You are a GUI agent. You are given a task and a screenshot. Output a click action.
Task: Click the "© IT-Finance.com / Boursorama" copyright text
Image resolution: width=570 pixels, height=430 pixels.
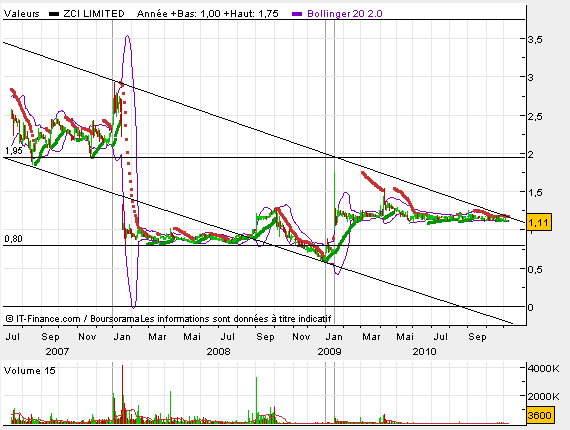point(73,319)
